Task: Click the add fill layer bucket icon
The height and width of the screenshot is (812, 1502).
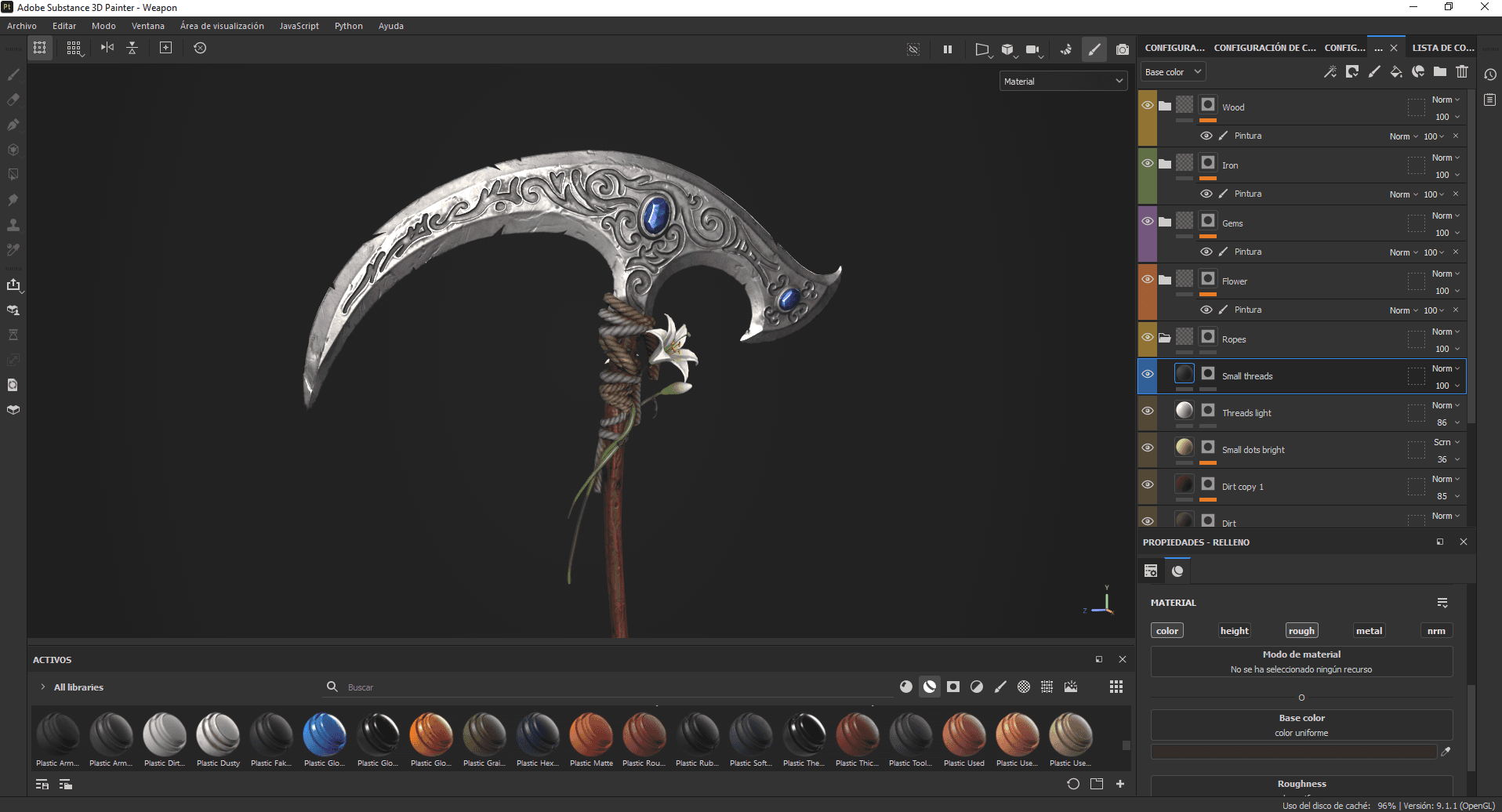Action: coord(1396,72)
